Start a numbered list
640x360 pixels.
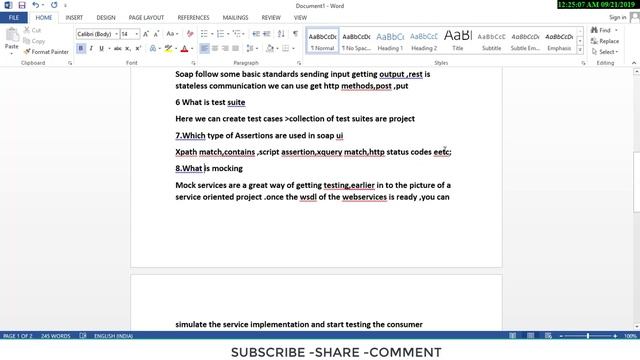point(220,34)
